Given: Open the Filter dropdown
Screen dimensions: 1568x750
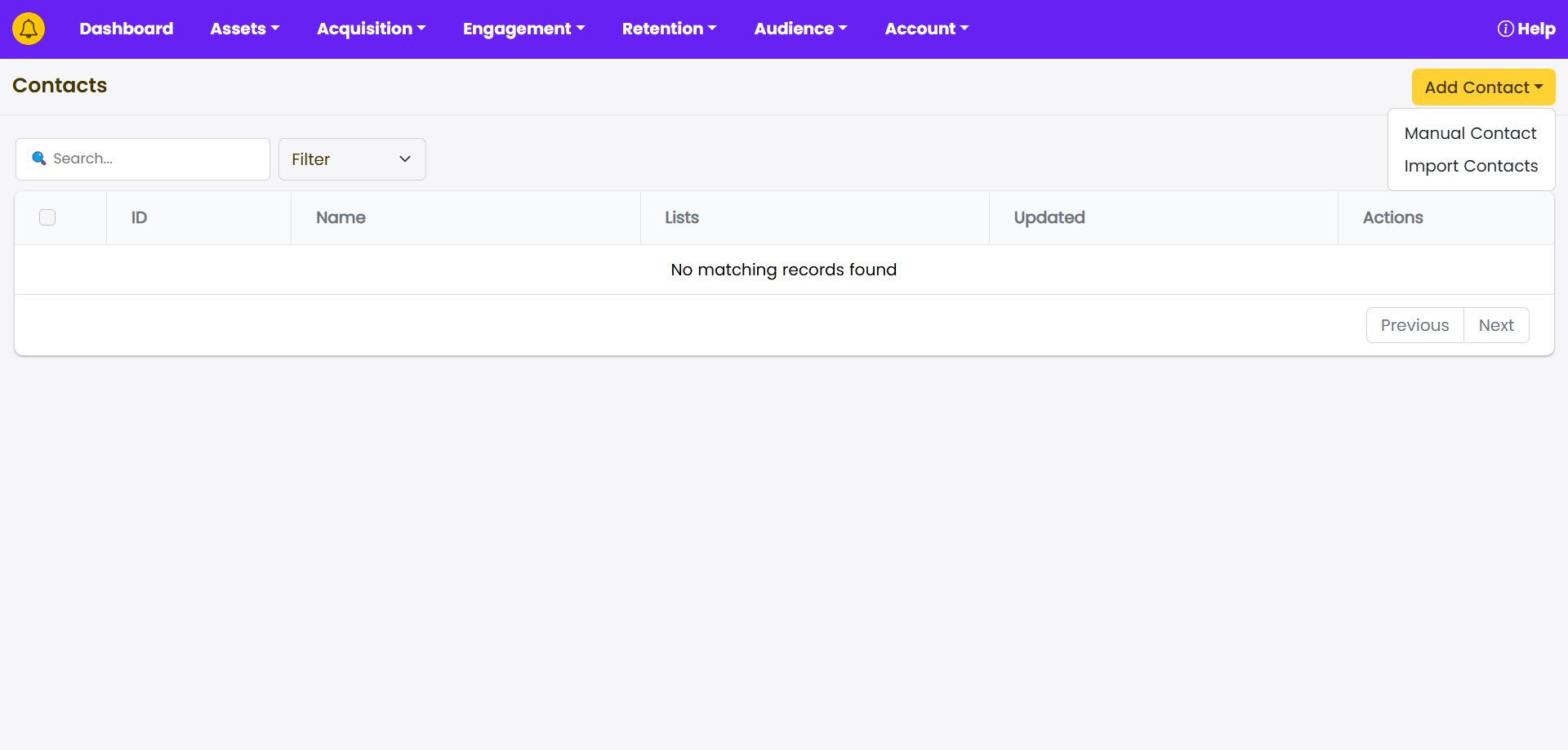Looking at the screenshot, I should coord(352,159).
